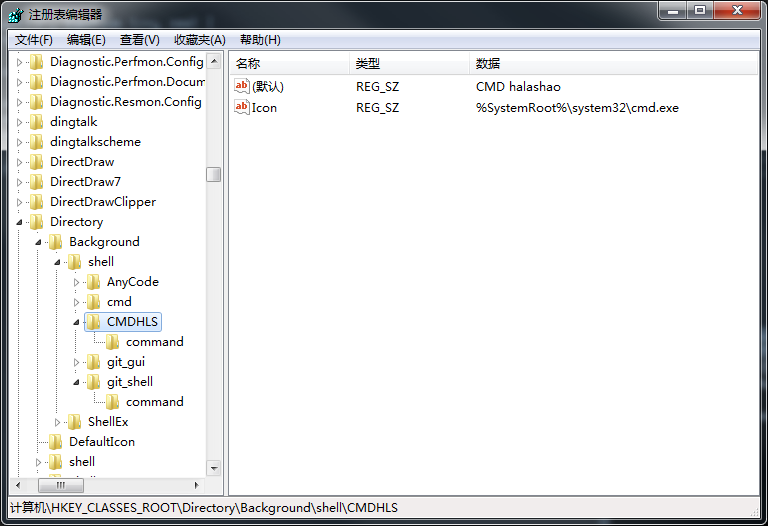The width and height of the screenshot is (768, 526).
Task: Click the folder icon beside git_gui
Action: [x=94, y=362]
